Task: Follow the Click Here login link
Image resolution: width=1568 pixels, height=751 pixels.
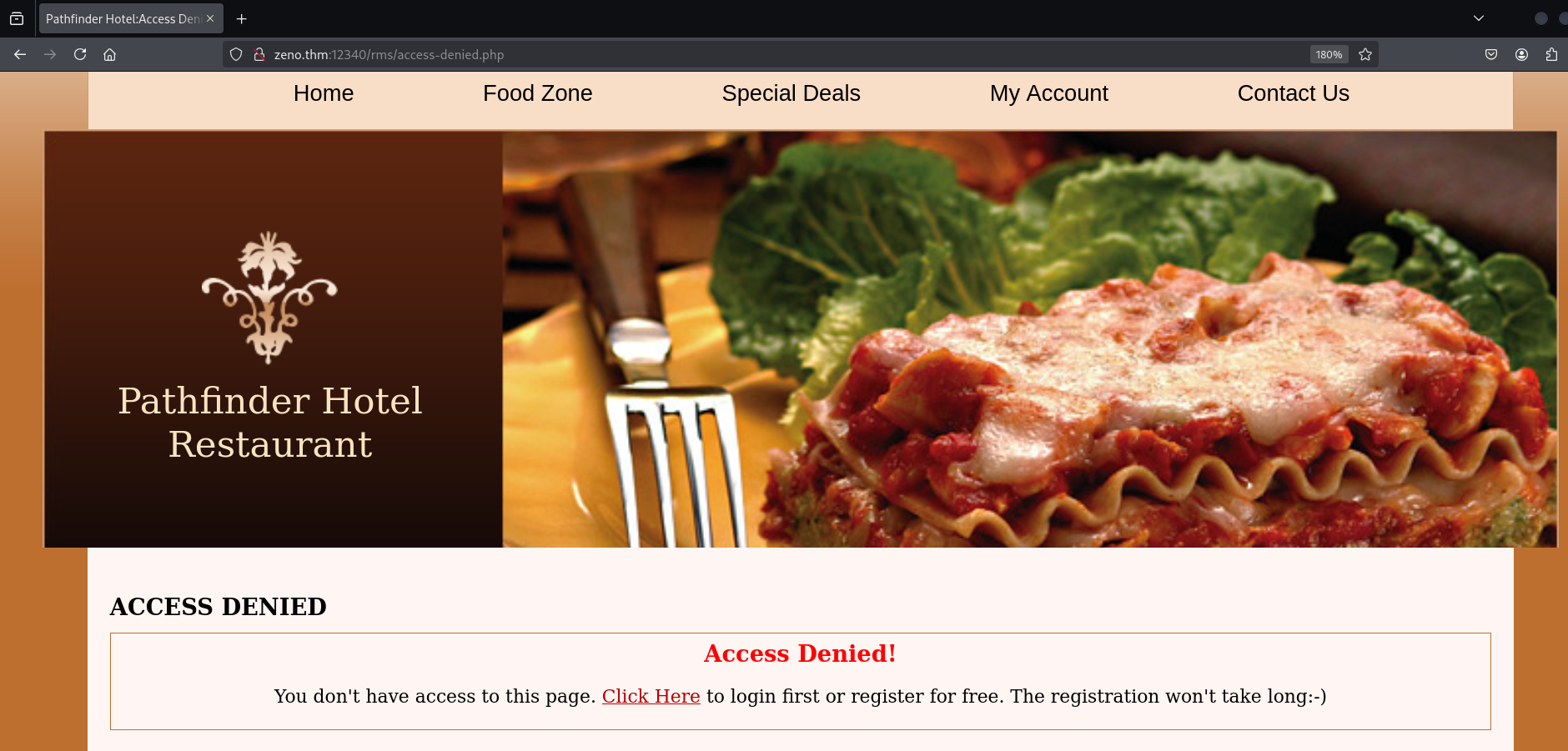Action: point(651,696)
